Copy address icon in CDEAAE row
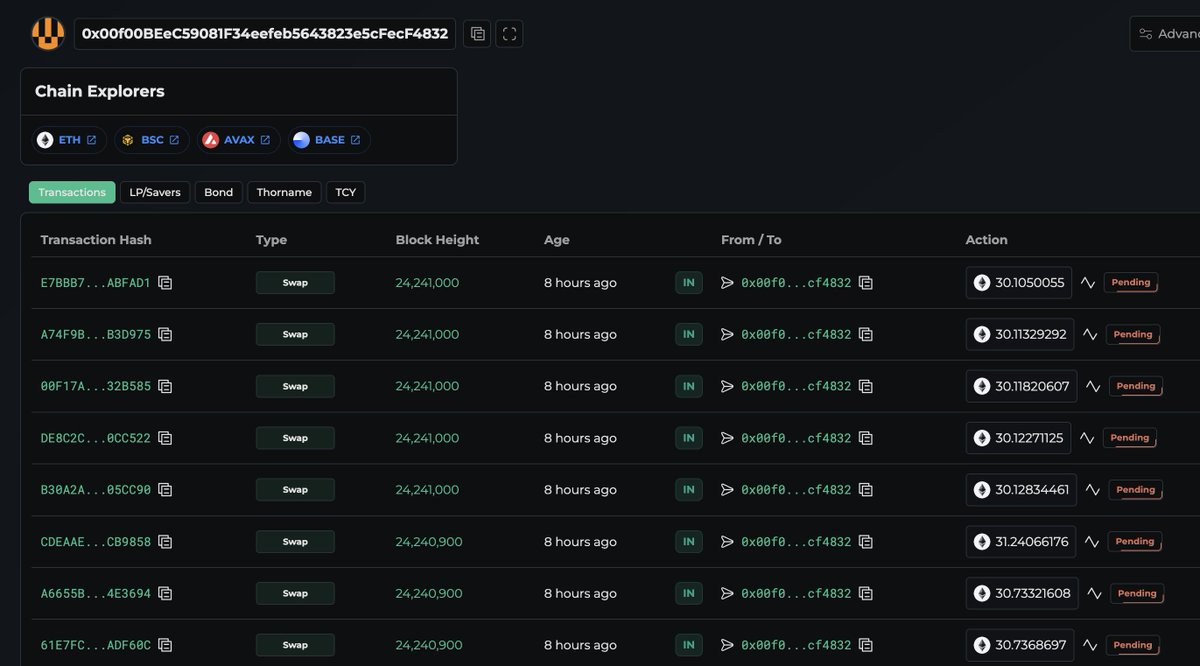 coord(866,542)
